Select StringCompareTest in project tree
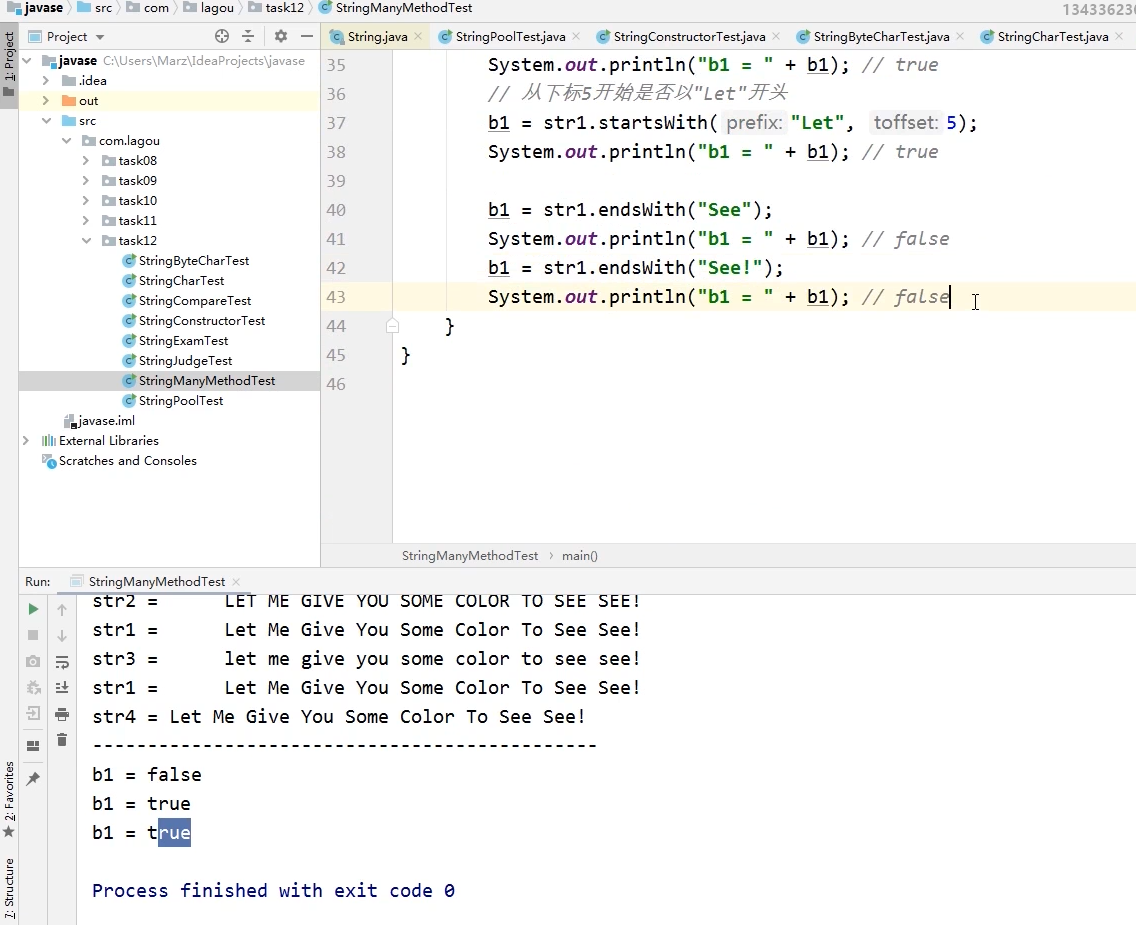The image size is (1136, 925). tap(195, 301)
